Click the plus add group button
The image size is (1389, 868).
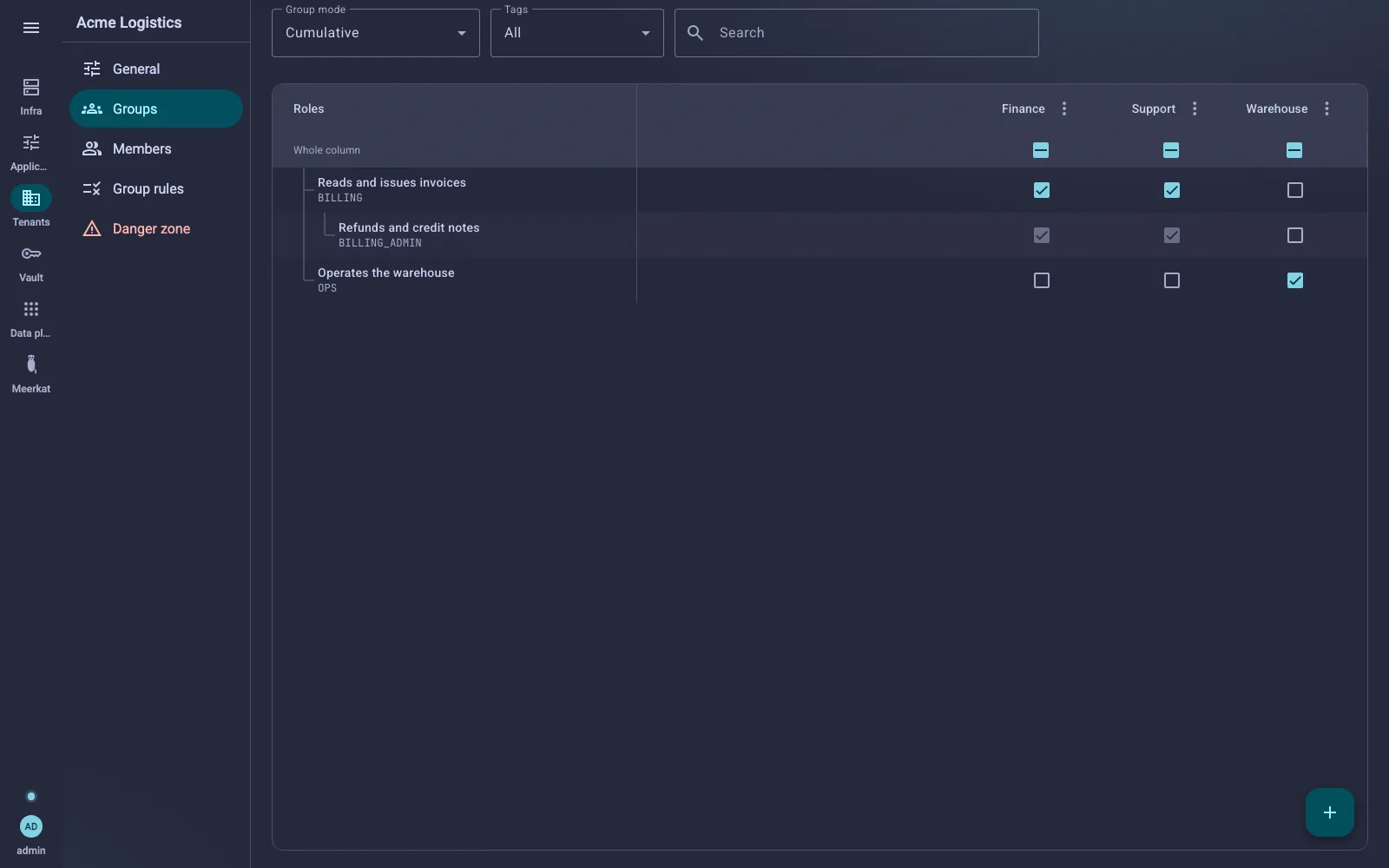(x=1330, y=812)
